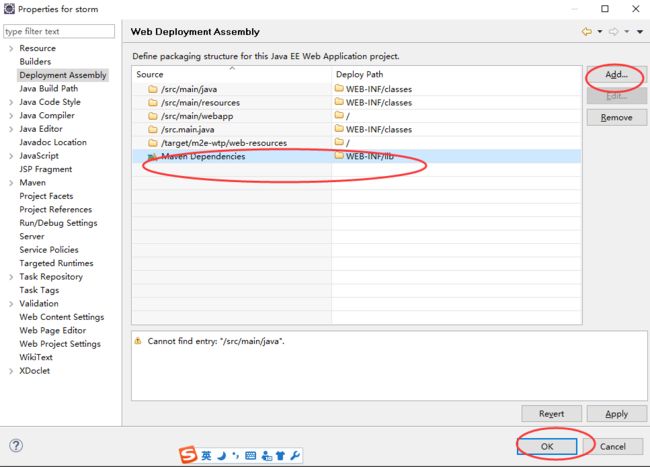
Task: Expand the Java Compiler tree node
Action: [x=11, y=116]
